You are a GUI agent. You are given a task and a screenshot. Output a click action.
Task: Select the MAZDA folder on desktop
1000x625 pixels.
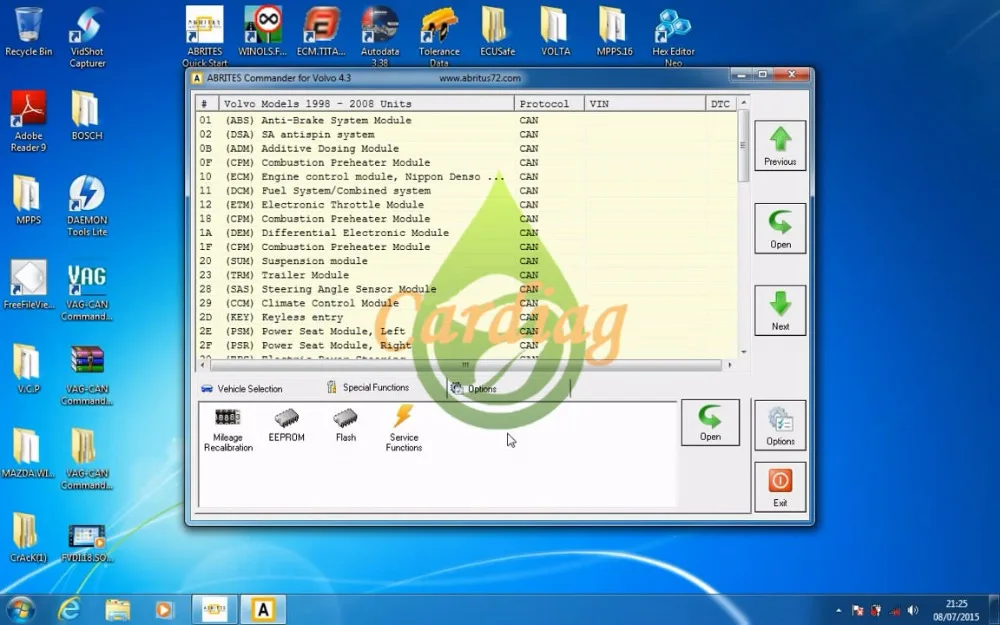pos(28,453)
